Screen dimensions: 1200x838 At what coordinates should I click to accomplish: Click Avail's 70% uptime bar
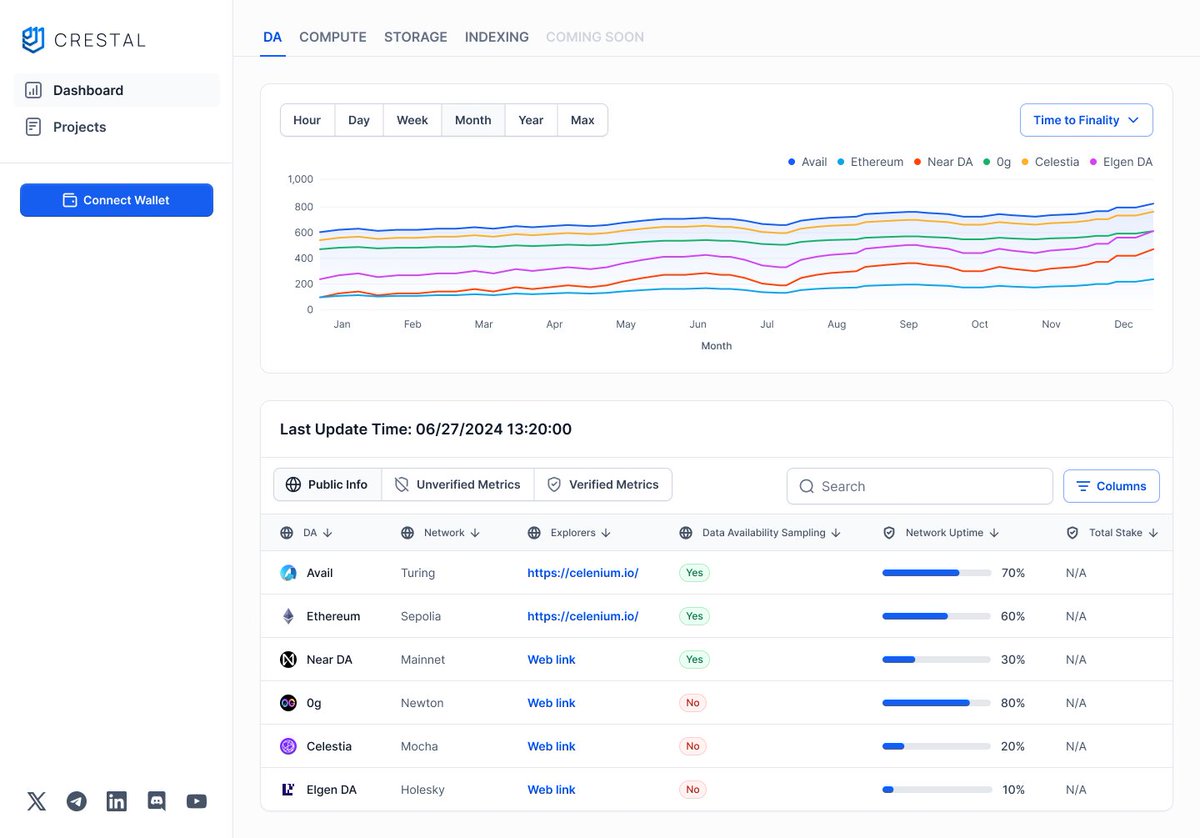click(x=936, y=573)
